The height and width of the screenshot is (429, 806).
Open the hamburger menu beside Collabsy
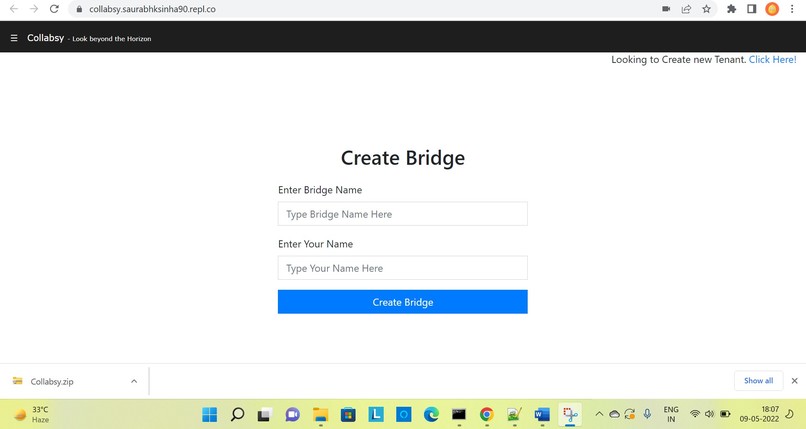pos(14,38)
